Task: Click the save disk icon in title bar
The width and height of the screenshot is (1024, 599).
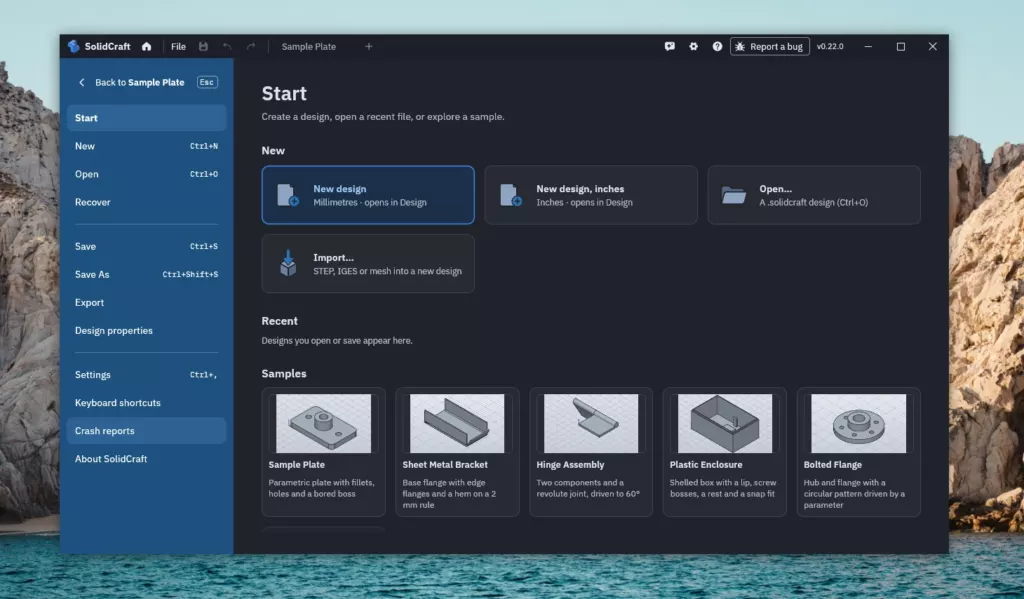Action: (x=203, y=46)
